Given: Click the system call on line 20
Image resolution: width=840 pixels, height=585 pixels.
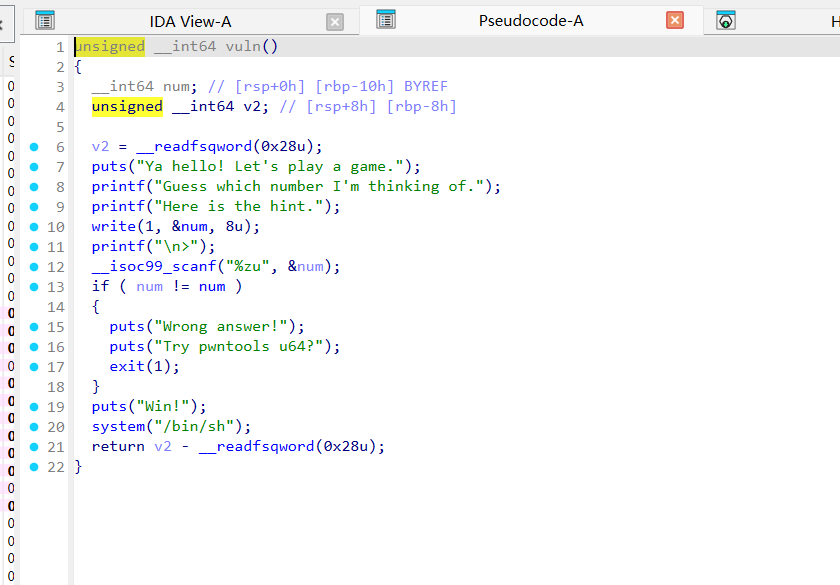Looking at the screenshot, I should pos(118,427).
